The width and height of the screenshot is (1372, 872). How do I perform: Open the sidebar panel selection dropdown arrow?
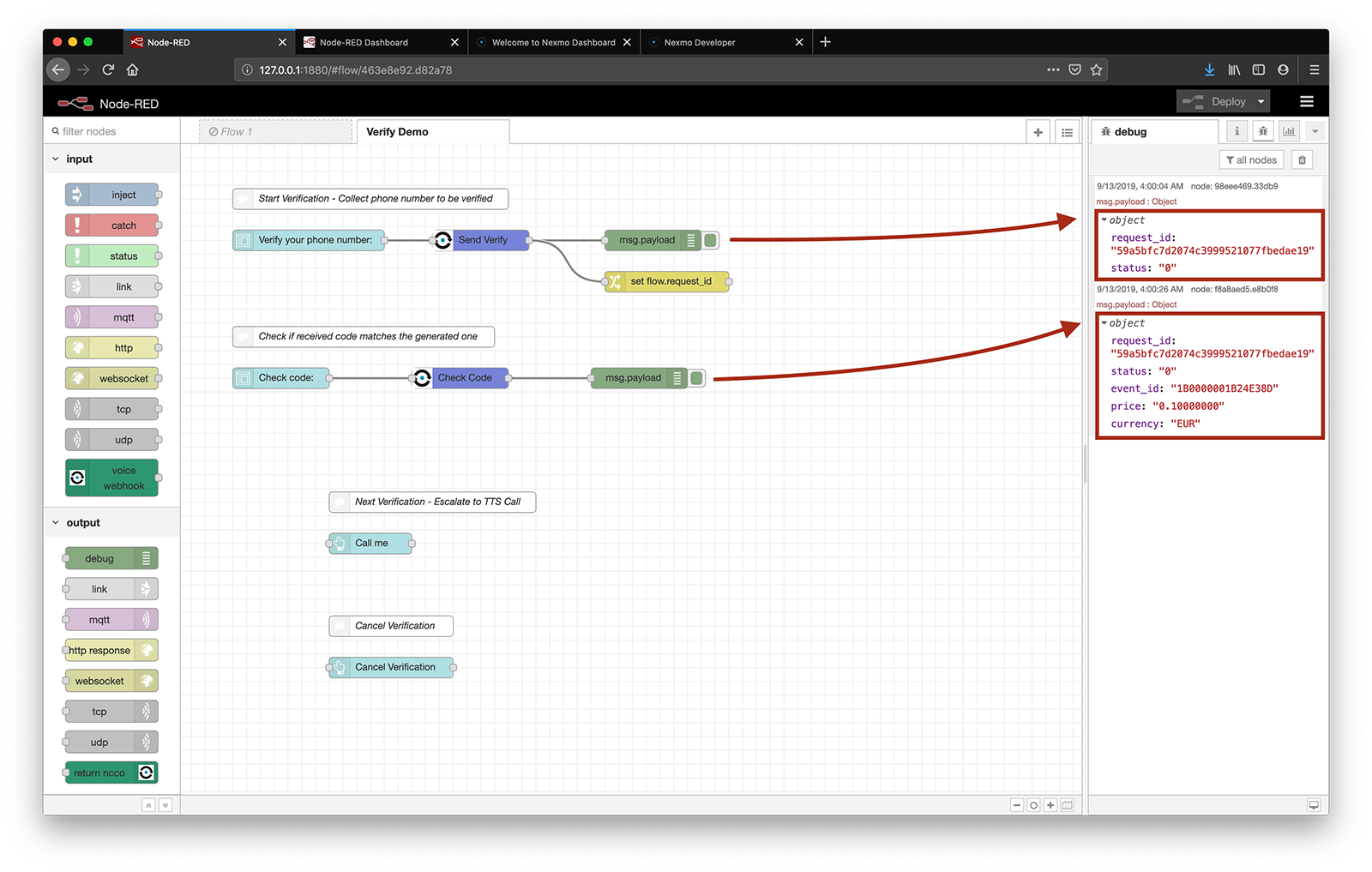1315,131
